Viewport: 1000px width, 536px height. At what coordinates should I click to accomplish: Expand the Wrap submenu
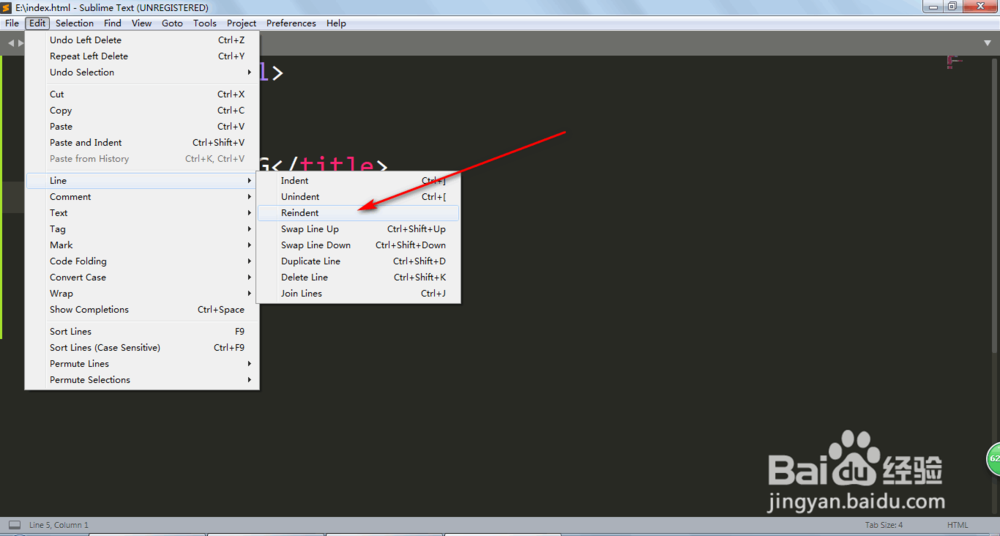[142, 294]
